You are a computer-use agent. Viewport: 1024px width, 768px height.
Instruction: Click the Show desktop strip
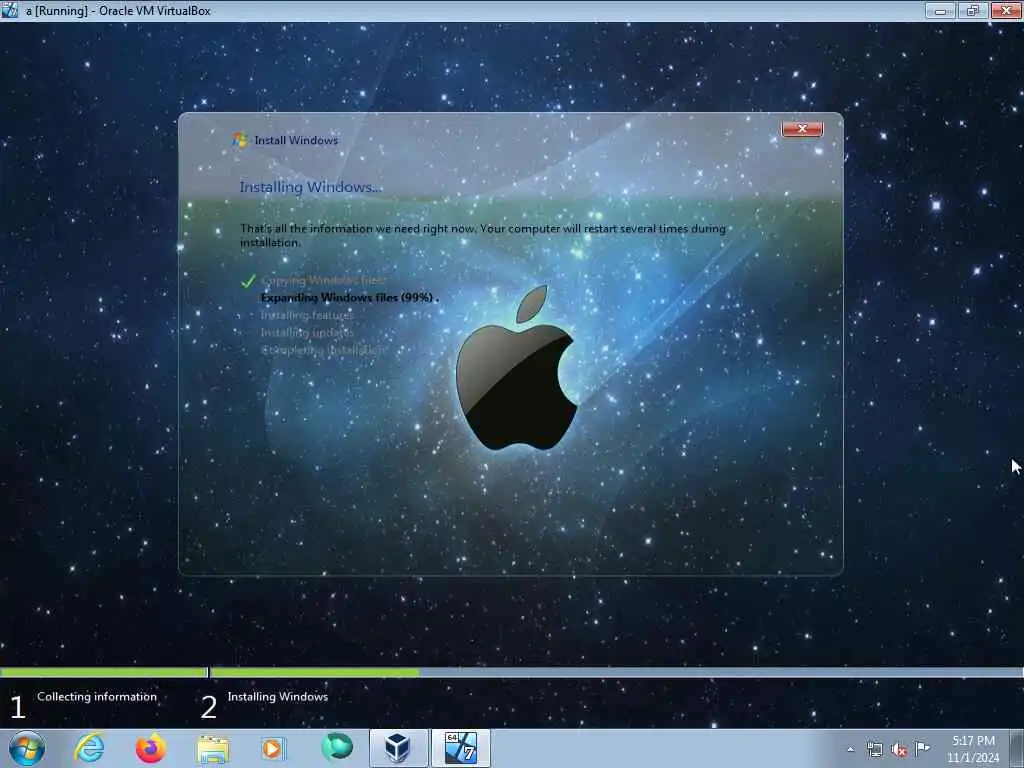[1017, 748]
